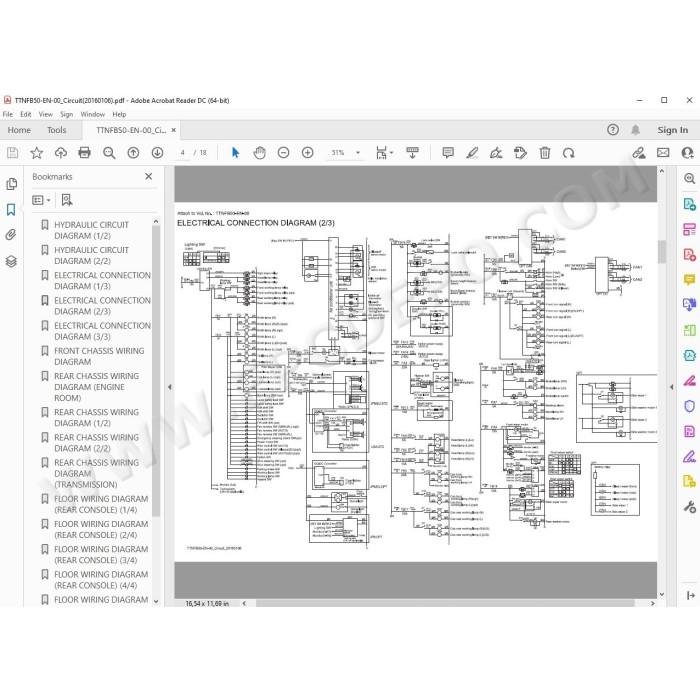Open Layers panel in left sidebar

pos(11,261)
